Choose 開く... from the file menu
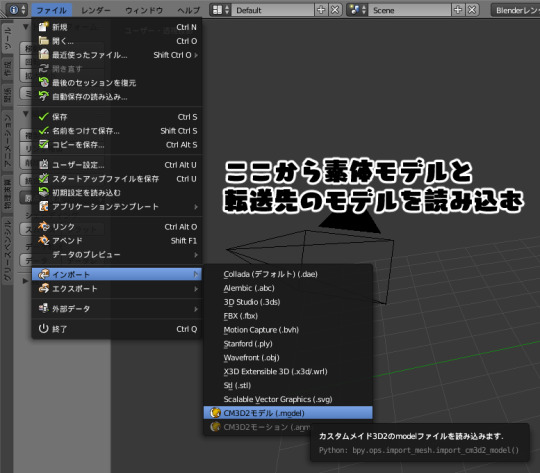The width and height of the screenshot is (540, 473). (x=117, y=41)
